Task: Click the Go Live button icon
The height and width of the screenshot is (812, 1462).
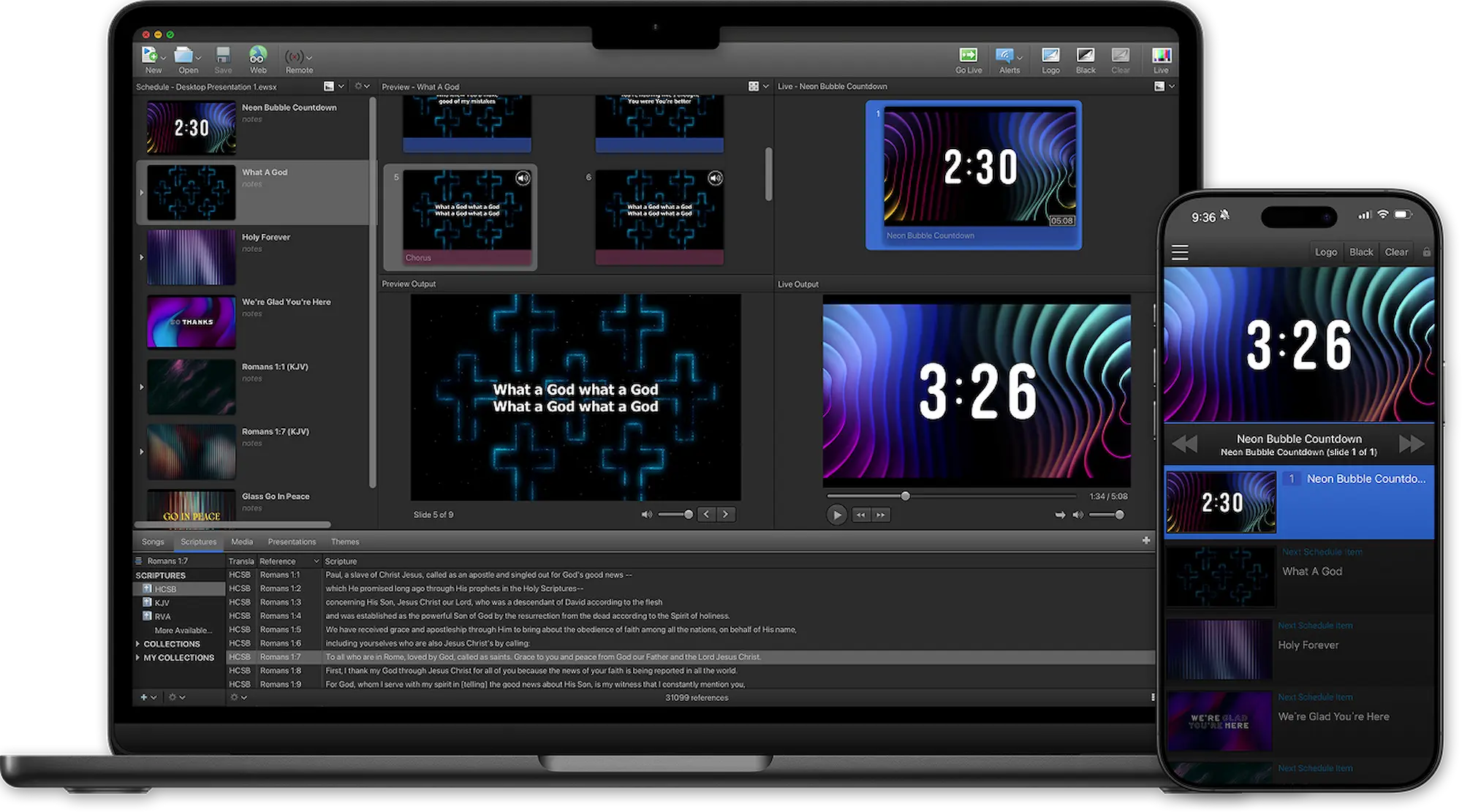Action: tap(969, 56)
